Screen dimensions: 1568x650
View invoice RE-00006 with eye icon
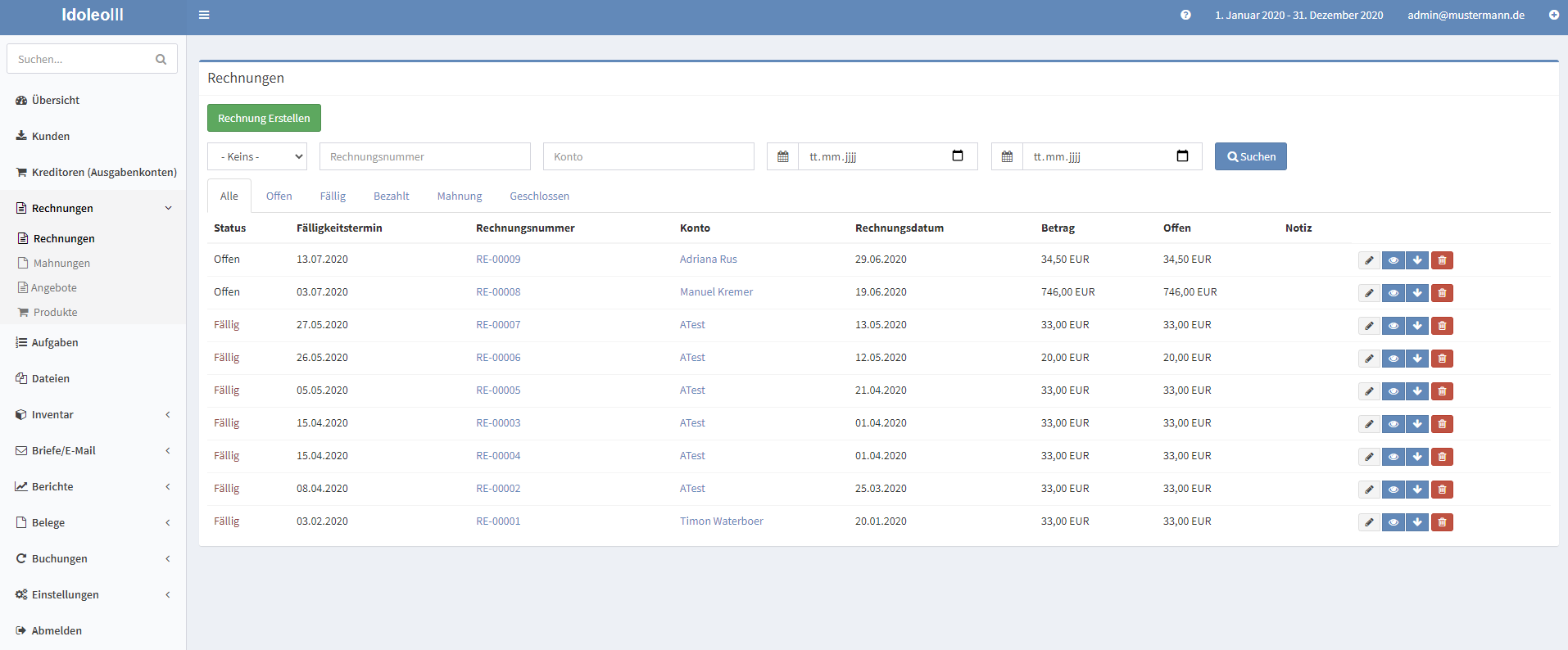tap(1393, 359)
